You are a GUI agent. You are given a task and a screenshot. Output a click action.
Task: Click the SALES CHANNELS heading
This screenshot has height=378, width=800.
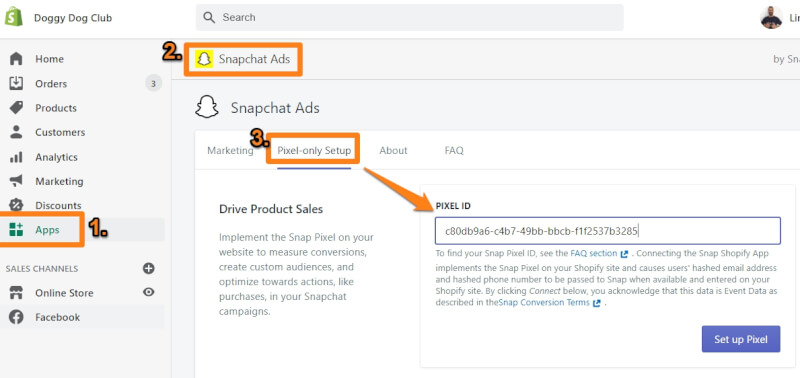[x=42, y=268]
